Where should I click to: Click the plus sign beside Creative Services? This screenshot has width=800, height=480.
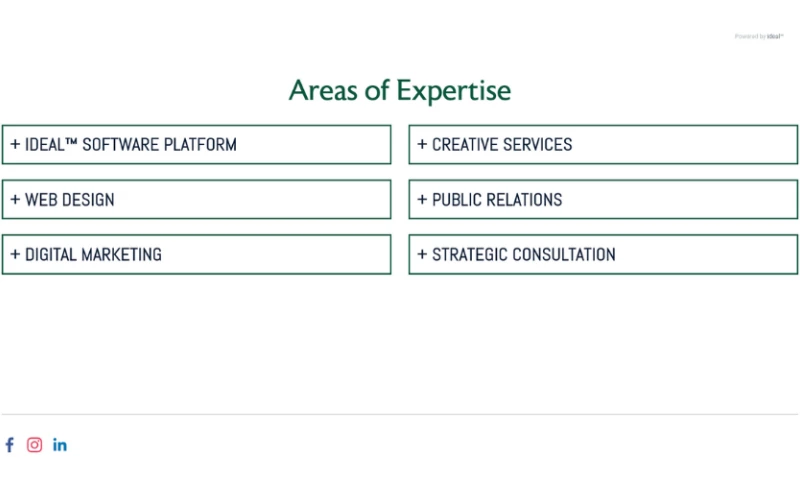[x=422, y=145]
